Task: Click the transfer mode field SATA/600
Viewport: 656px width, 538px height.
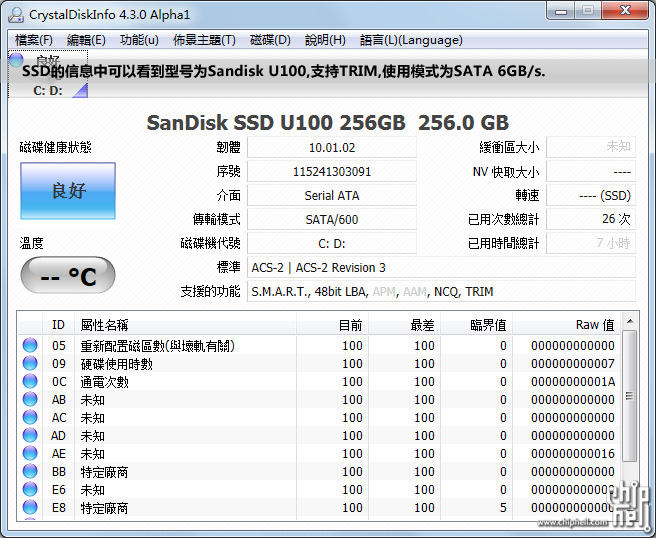Action: [332, 219]
